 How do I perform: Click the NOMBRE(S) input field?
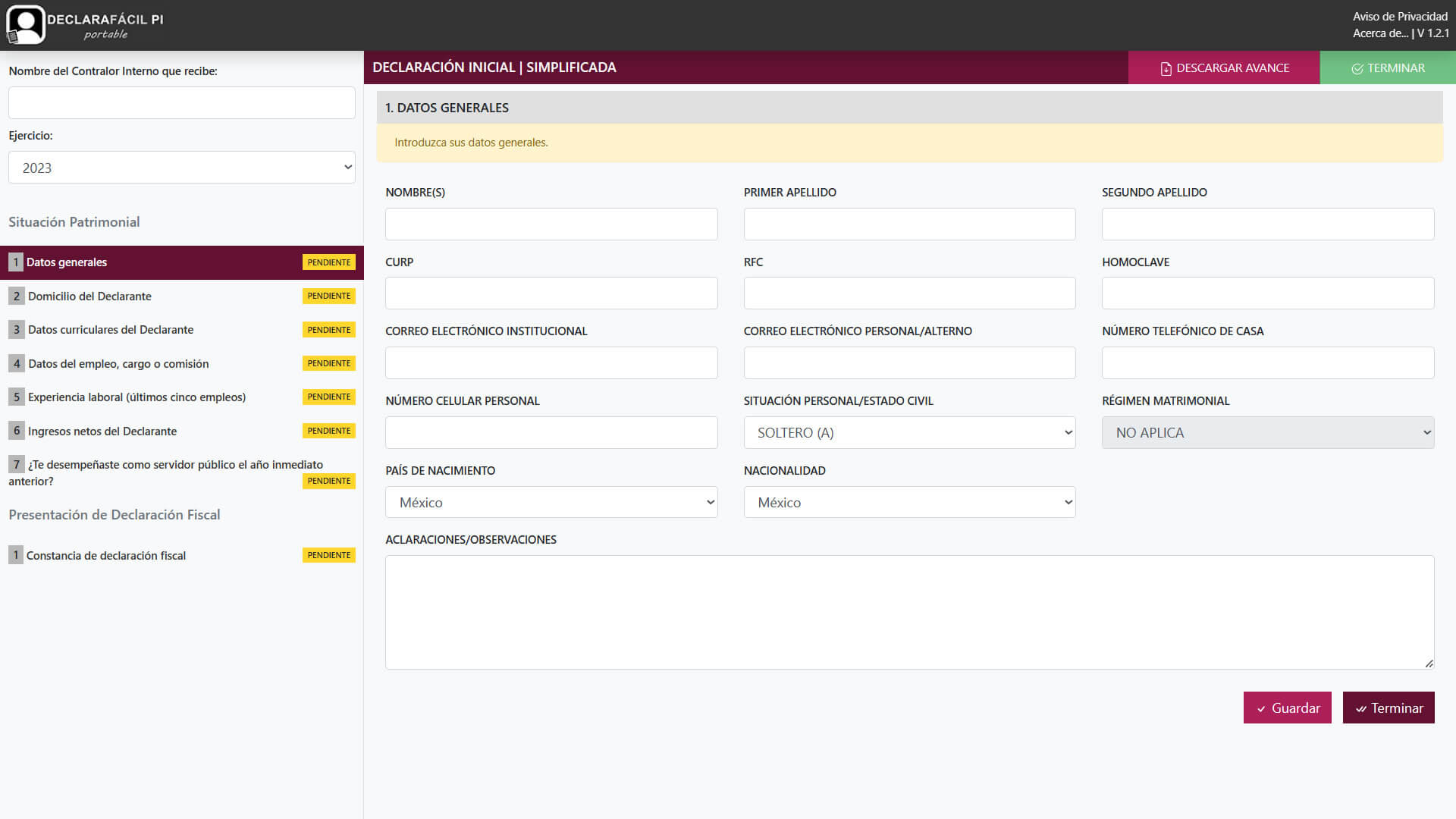pyautogui.click(x=551, y=224)
